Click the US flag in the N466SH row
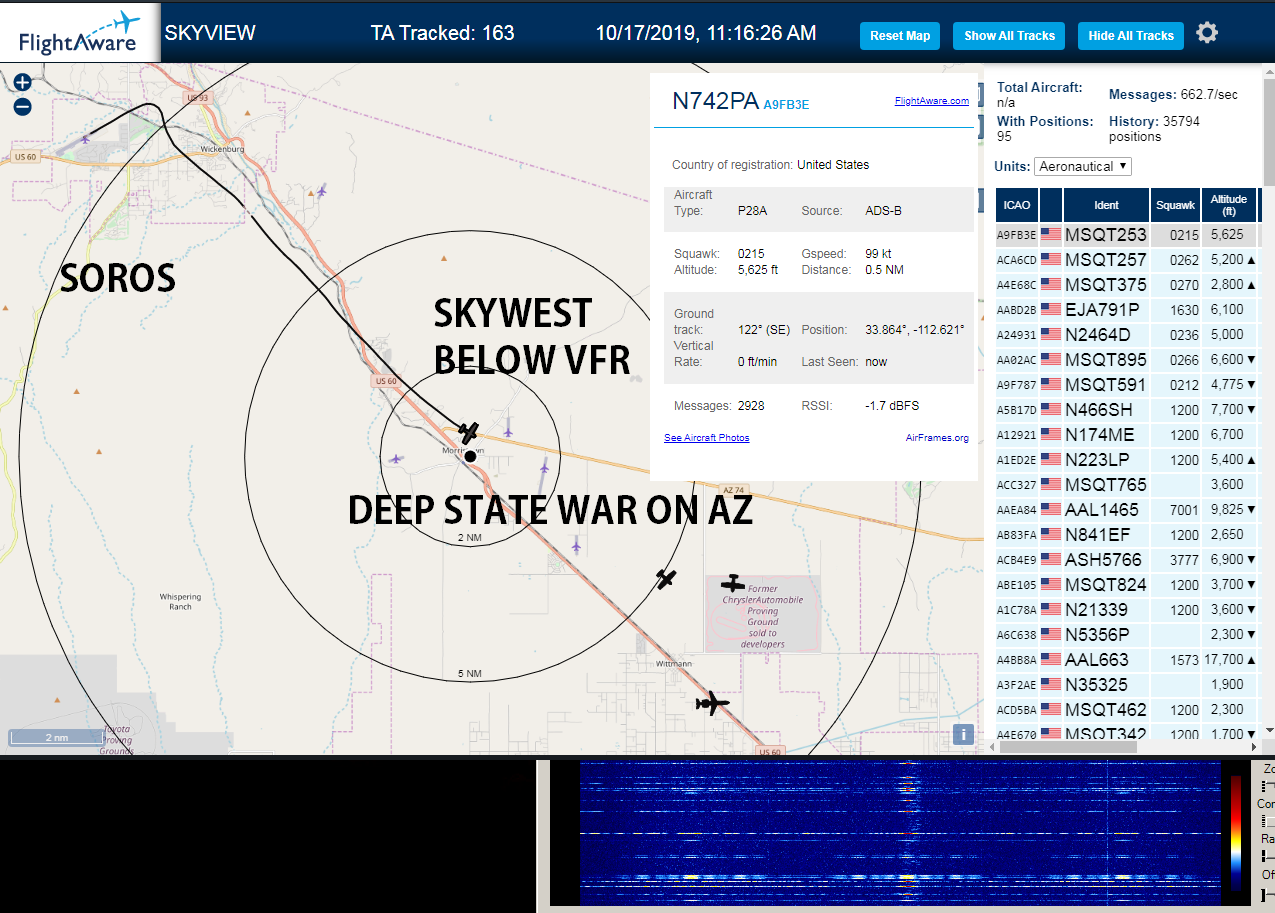 tap(1051, 409)
